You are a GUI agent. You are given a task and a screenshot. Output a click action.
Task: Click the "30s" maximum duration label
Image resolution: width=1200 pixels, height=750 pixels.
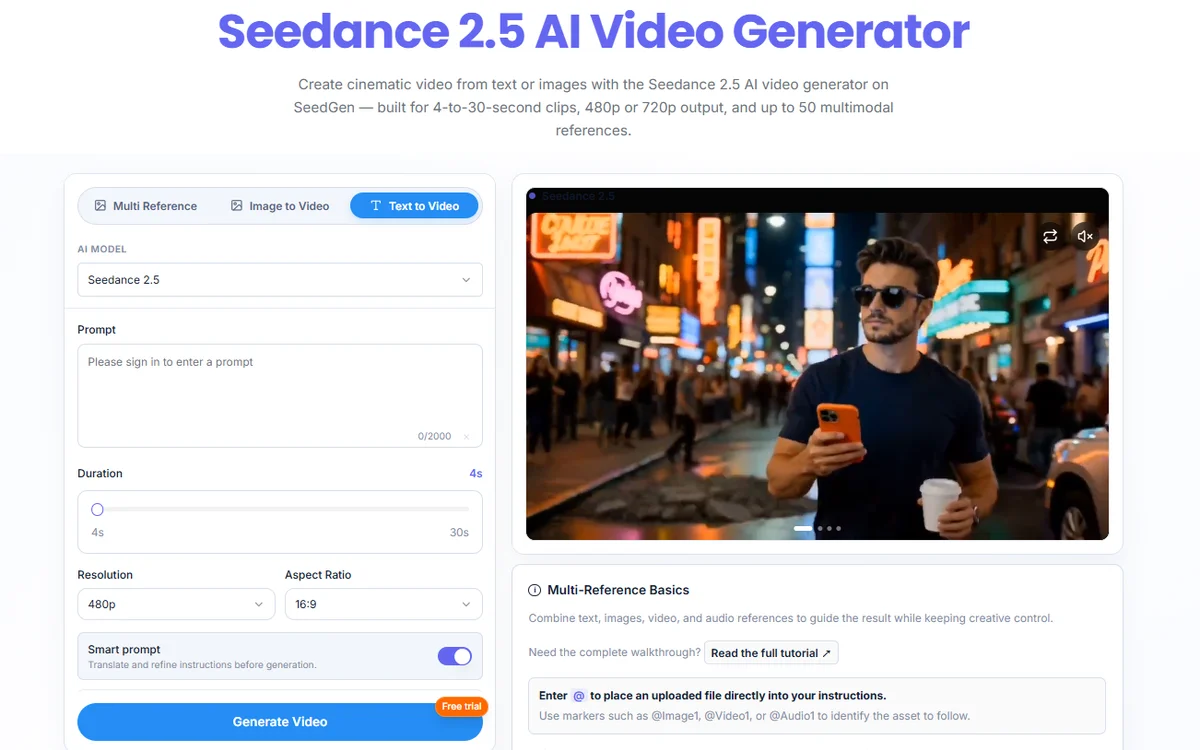(x=459, y=533)
